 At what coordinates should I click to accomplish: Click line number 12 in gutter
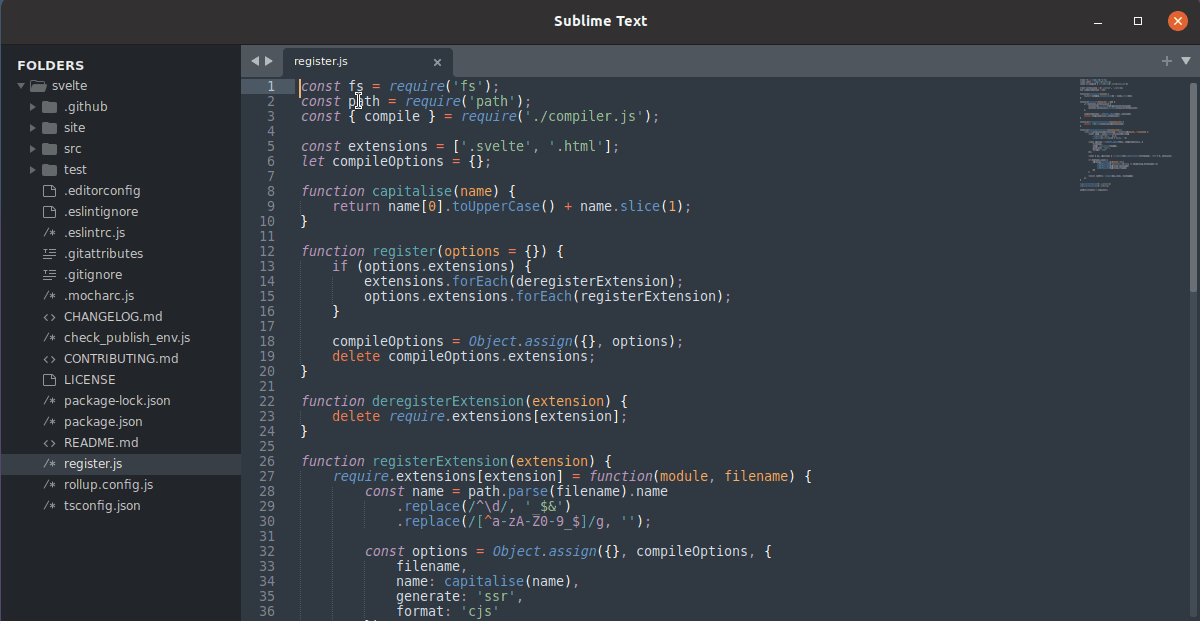pos(267,251)
